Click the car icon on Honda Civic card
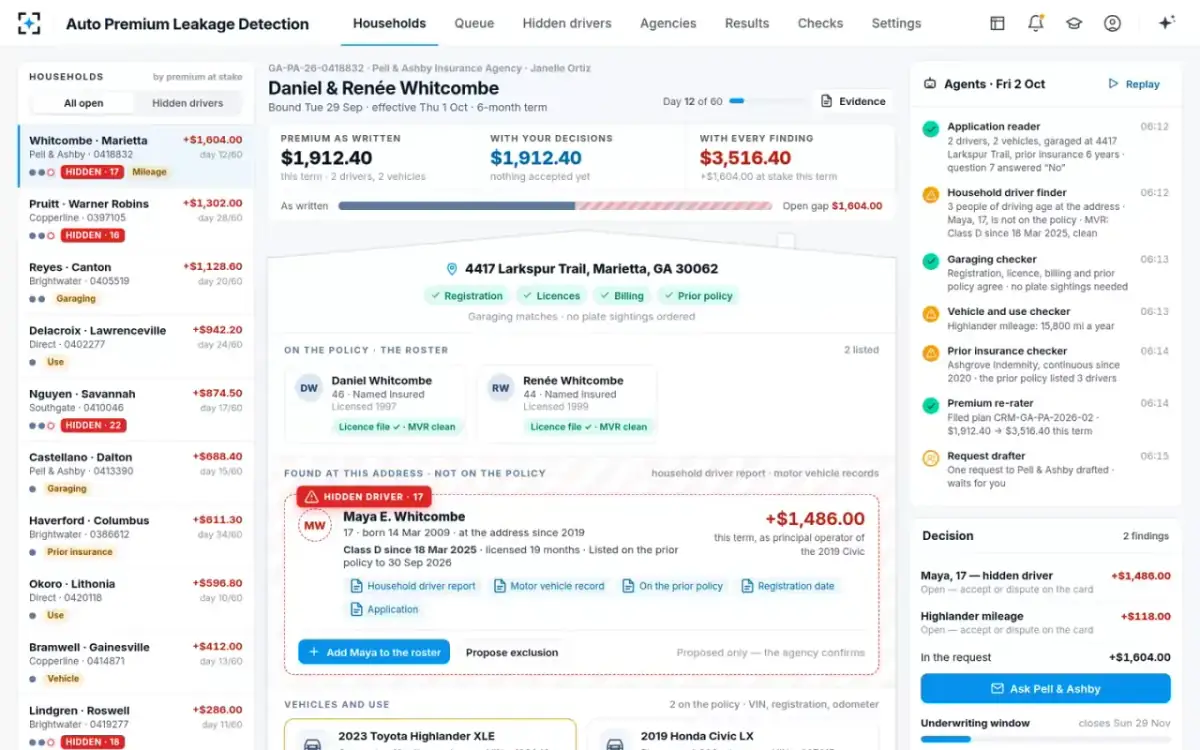The width and height of the screenshot is (1200, 750). point(616,744)
